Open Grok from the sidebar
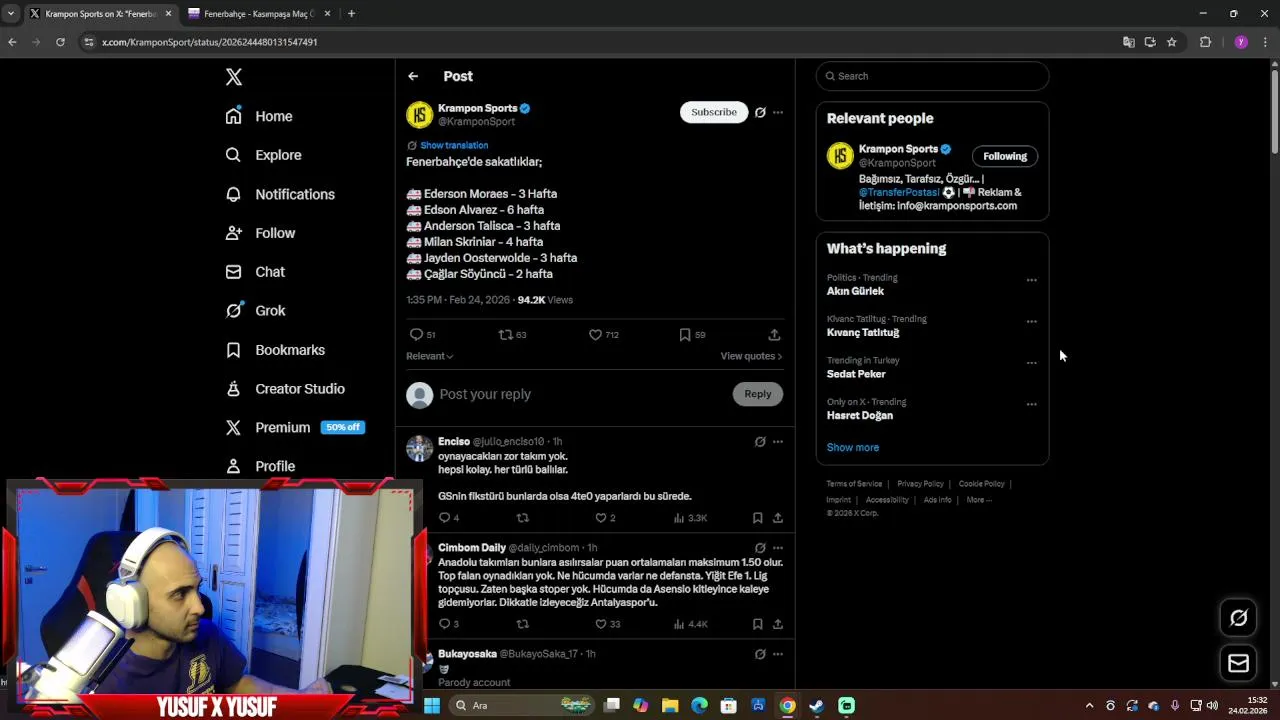This screenshot has height=720, width=1280. (x=255, y=311)
